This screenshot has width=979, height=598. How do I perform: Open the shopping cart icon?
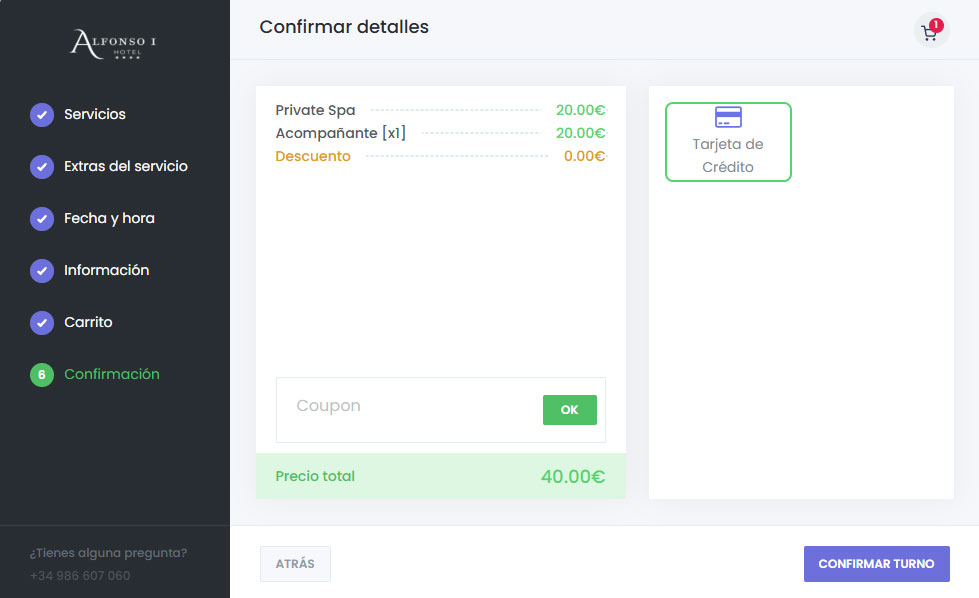tap(930, 32)
